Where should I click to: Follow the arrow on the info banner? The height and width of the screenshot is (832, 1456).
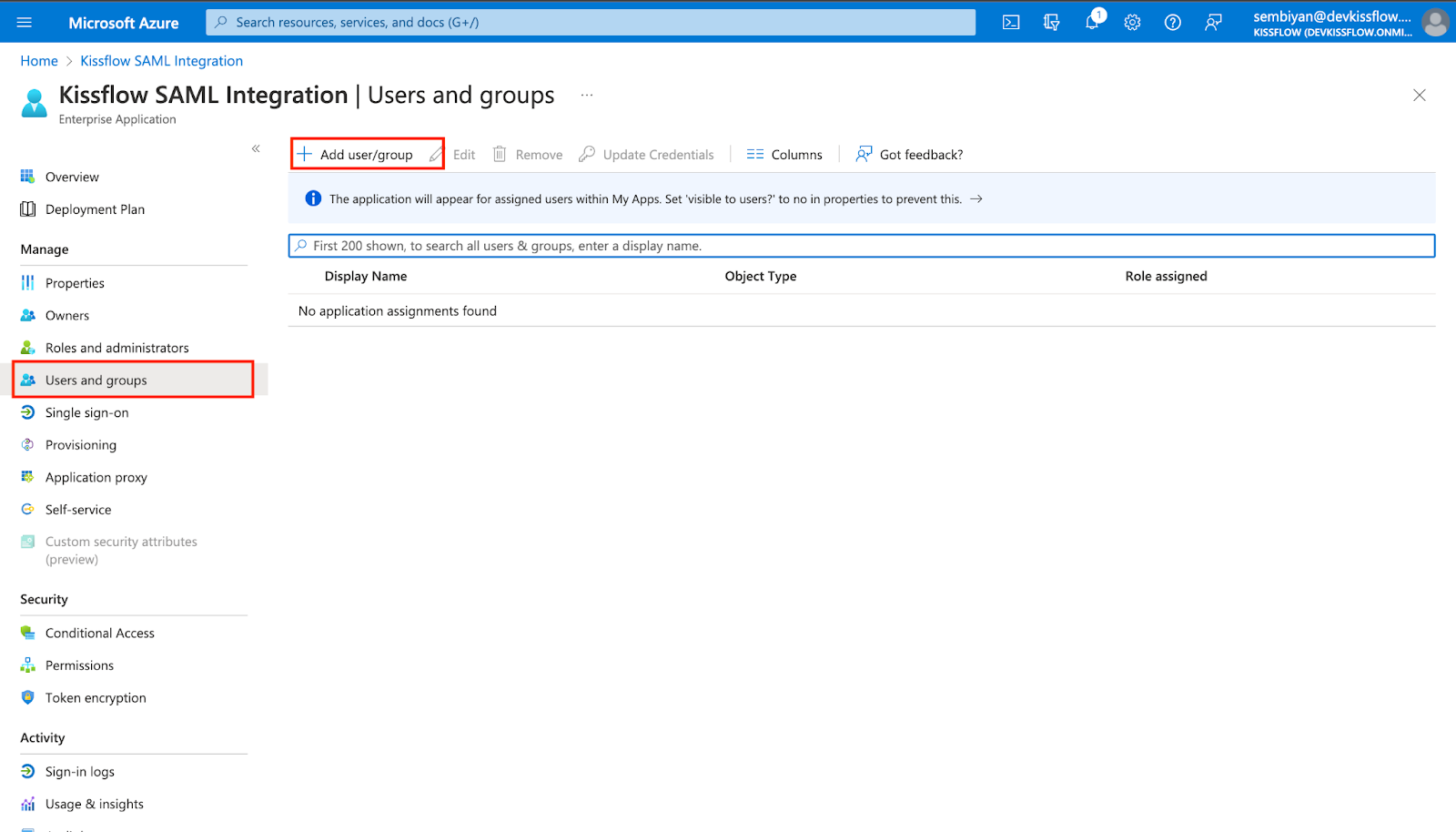point(976,198)
